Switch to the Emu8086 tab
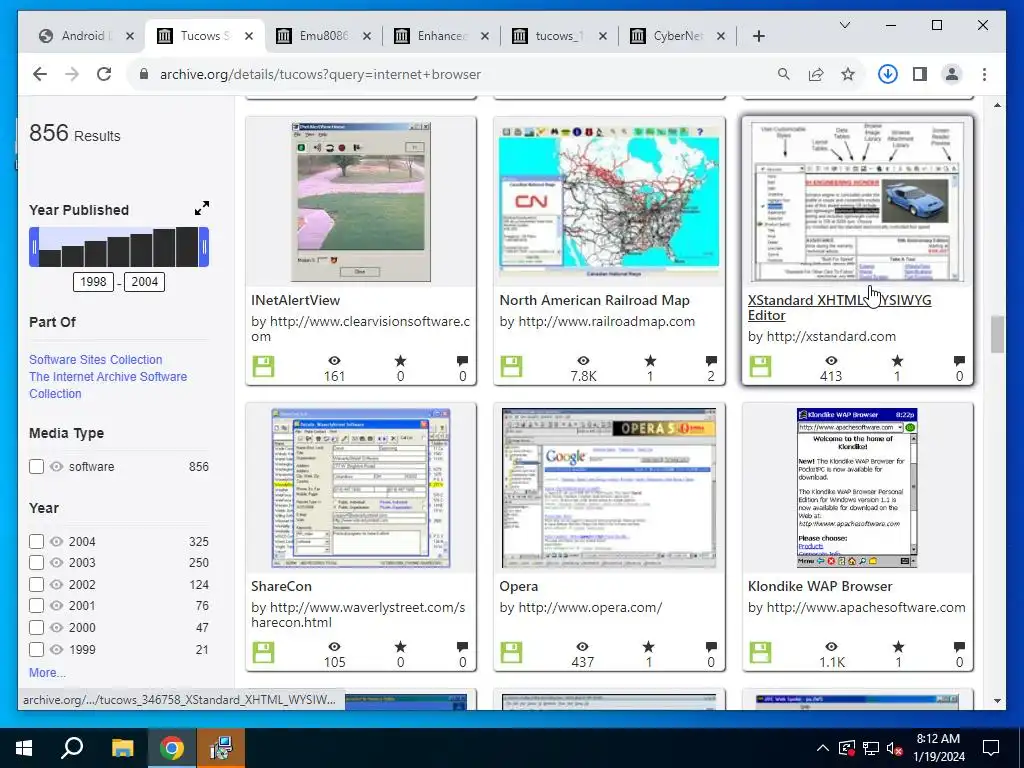 click(x=323, y=36)
